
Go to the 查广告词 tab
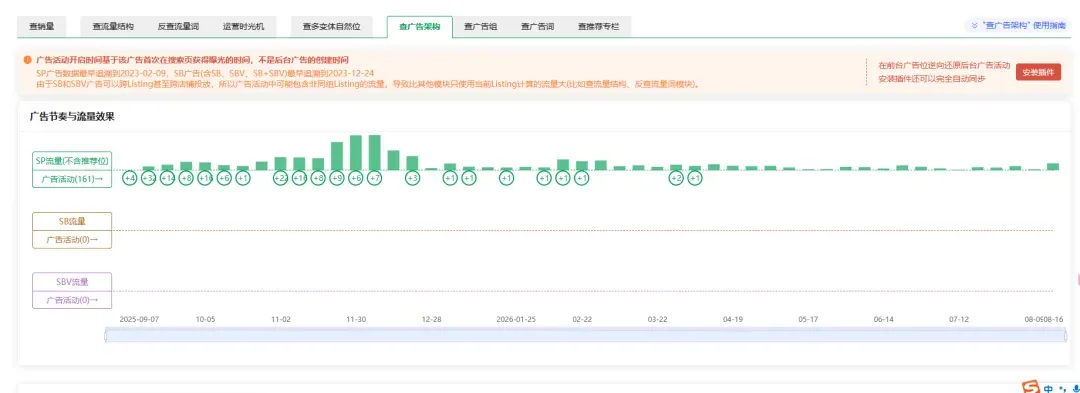(x=537, y=26)
